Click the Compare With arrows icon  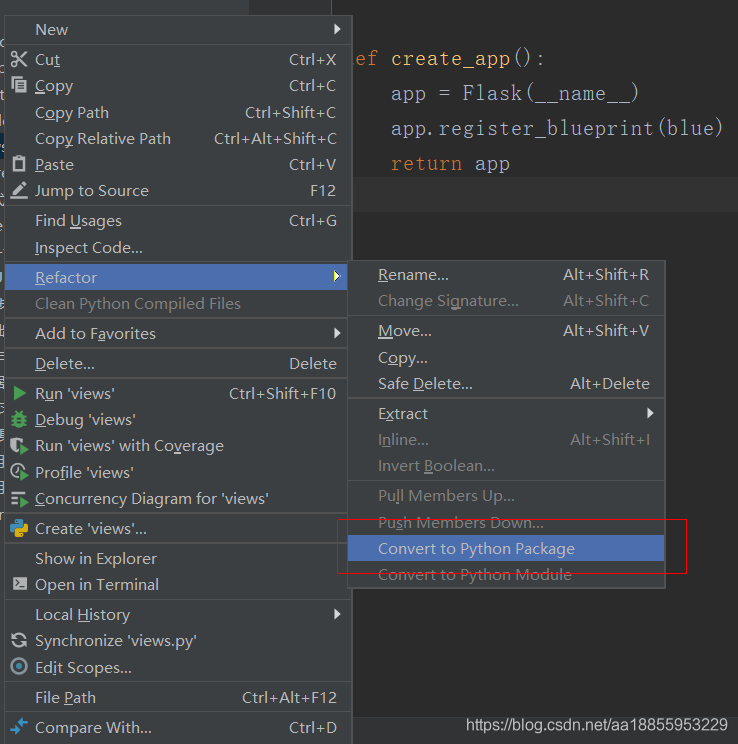coord(19,726)
